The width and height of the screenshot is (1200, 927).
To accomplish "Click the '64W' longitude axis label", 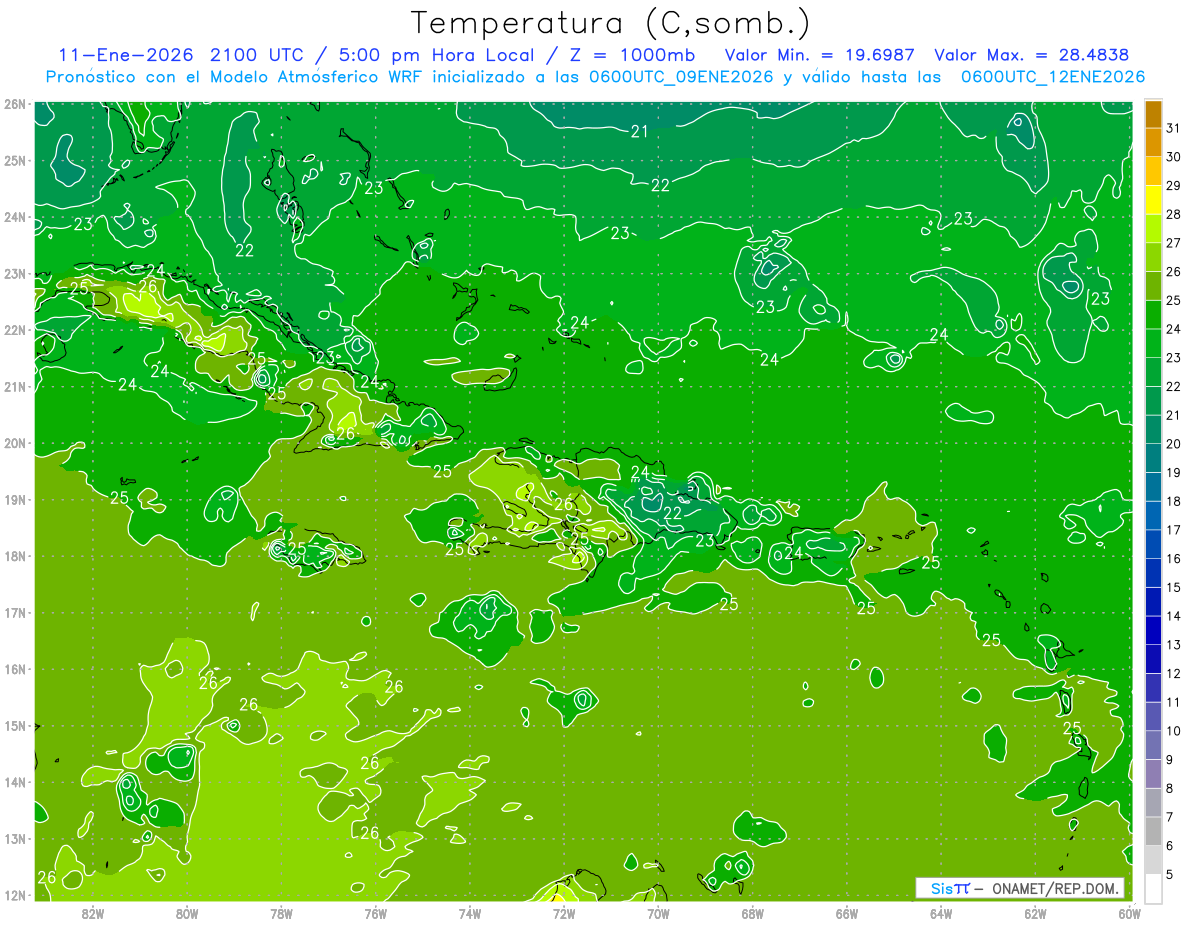I will click(941, 913).
